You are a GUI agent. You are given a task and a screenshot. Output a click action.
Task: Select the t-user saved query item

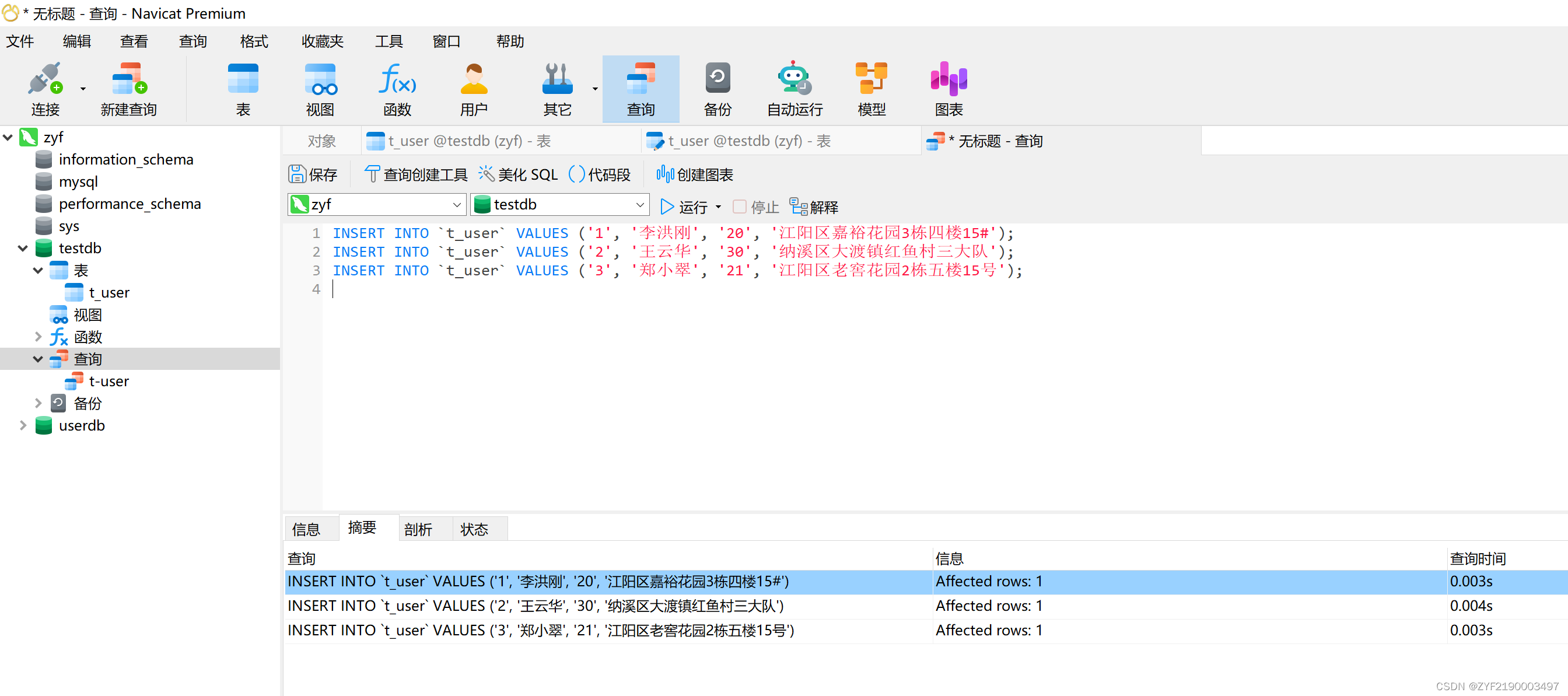[108, 382]
